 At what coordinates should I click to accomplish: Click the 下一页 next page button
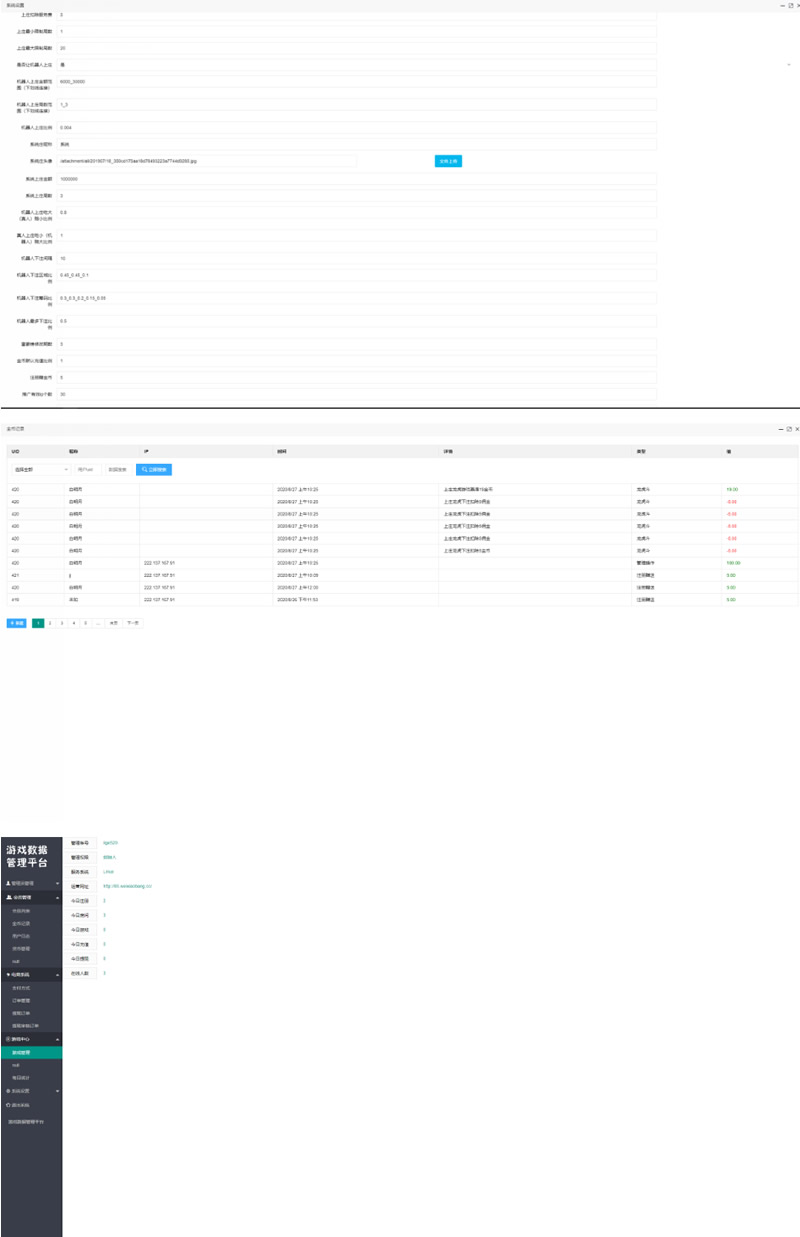click(x=133, y=622)
